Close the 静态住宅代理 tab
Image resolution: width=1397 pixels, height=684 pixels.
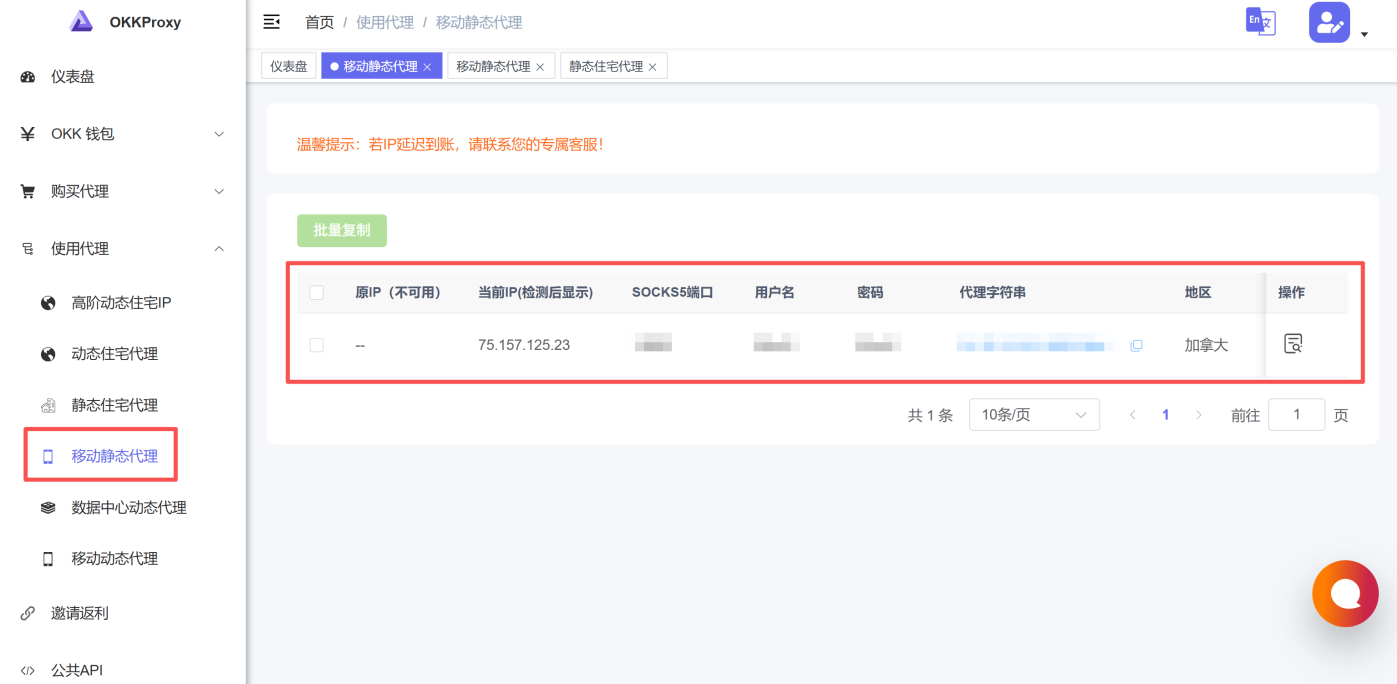tap(653, 67)
